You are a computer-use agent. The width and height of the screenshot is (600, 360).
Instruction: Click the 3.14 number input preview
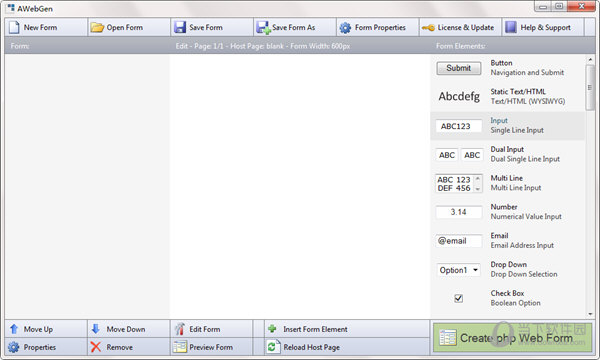(x=458, y=212)
